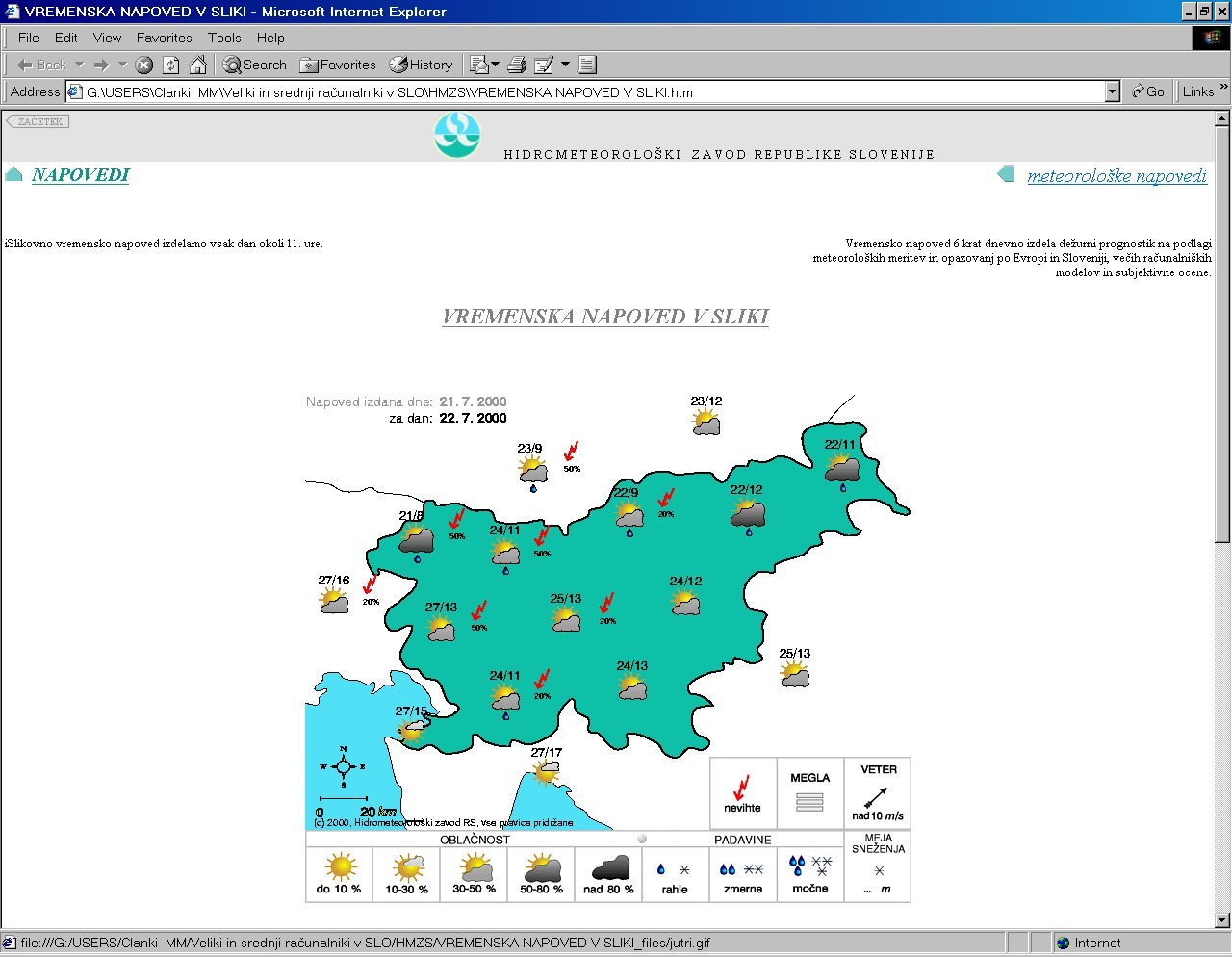Open the Help menu
The height and width of the screenshot is (957, 1232).
coord(270,38)
